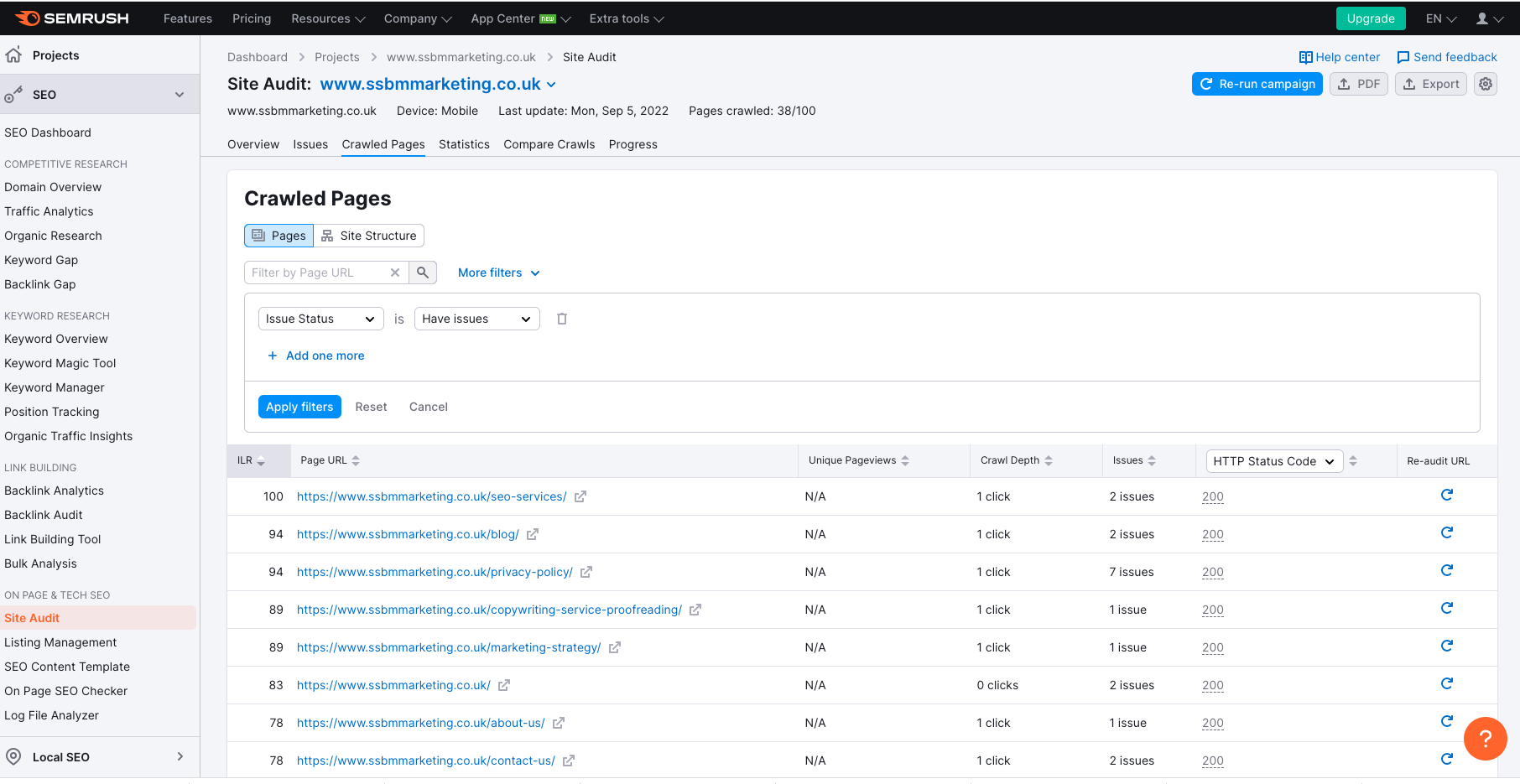Re-audit the marketing-strategy URL
1520x784 pixels.
coord(1447,646)
